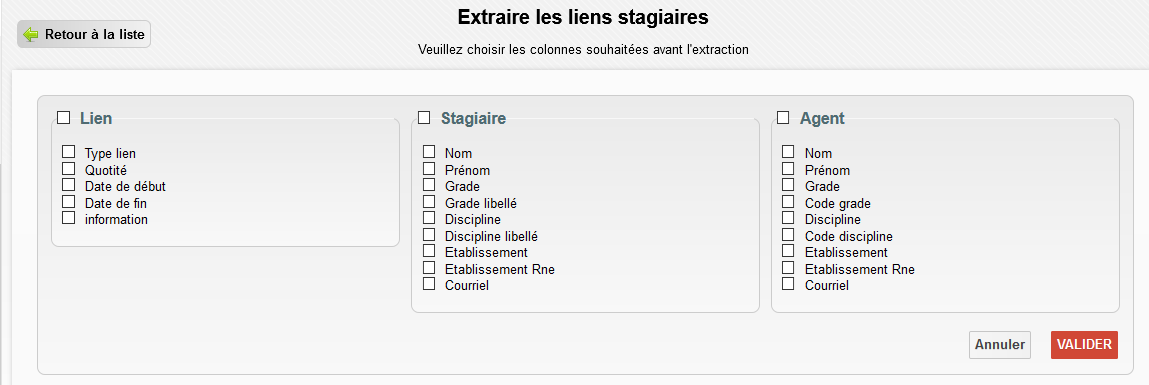1149x385 pixels.
Task: Tick the Quotité checkbox
Action: tap(68, 169)
